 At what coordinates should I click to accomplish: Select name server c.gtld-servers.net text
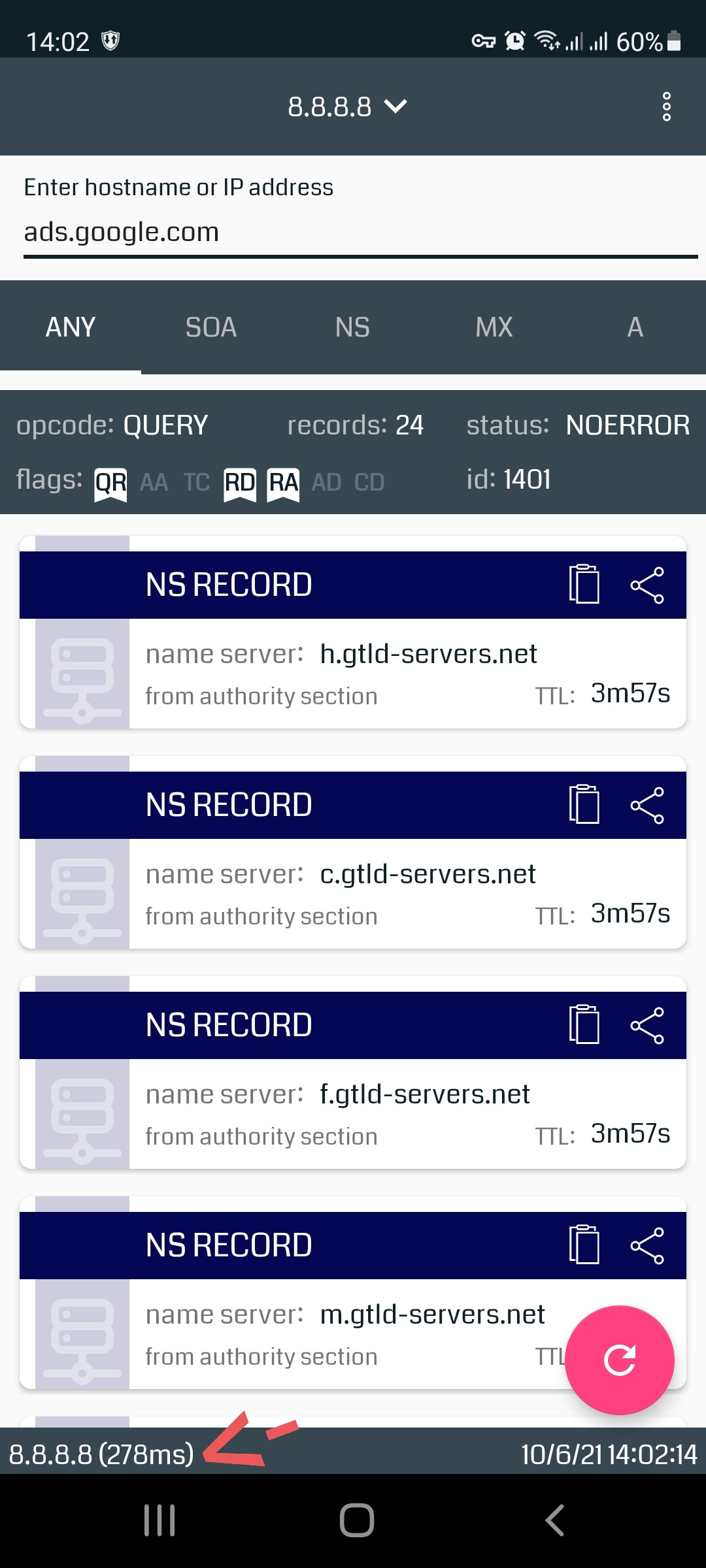(428, 874)
